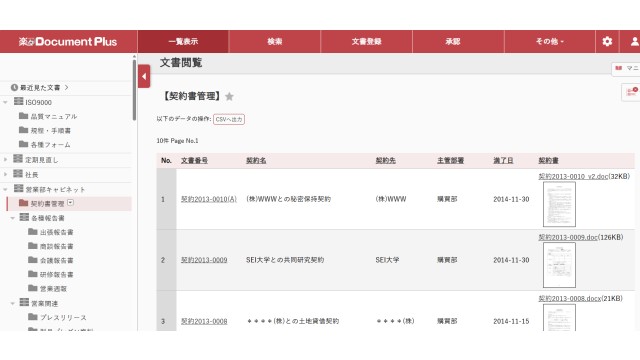640x360 pixels.
Task: Click the folder icon for 会議報告書
Action: click(x=33, y=260)
